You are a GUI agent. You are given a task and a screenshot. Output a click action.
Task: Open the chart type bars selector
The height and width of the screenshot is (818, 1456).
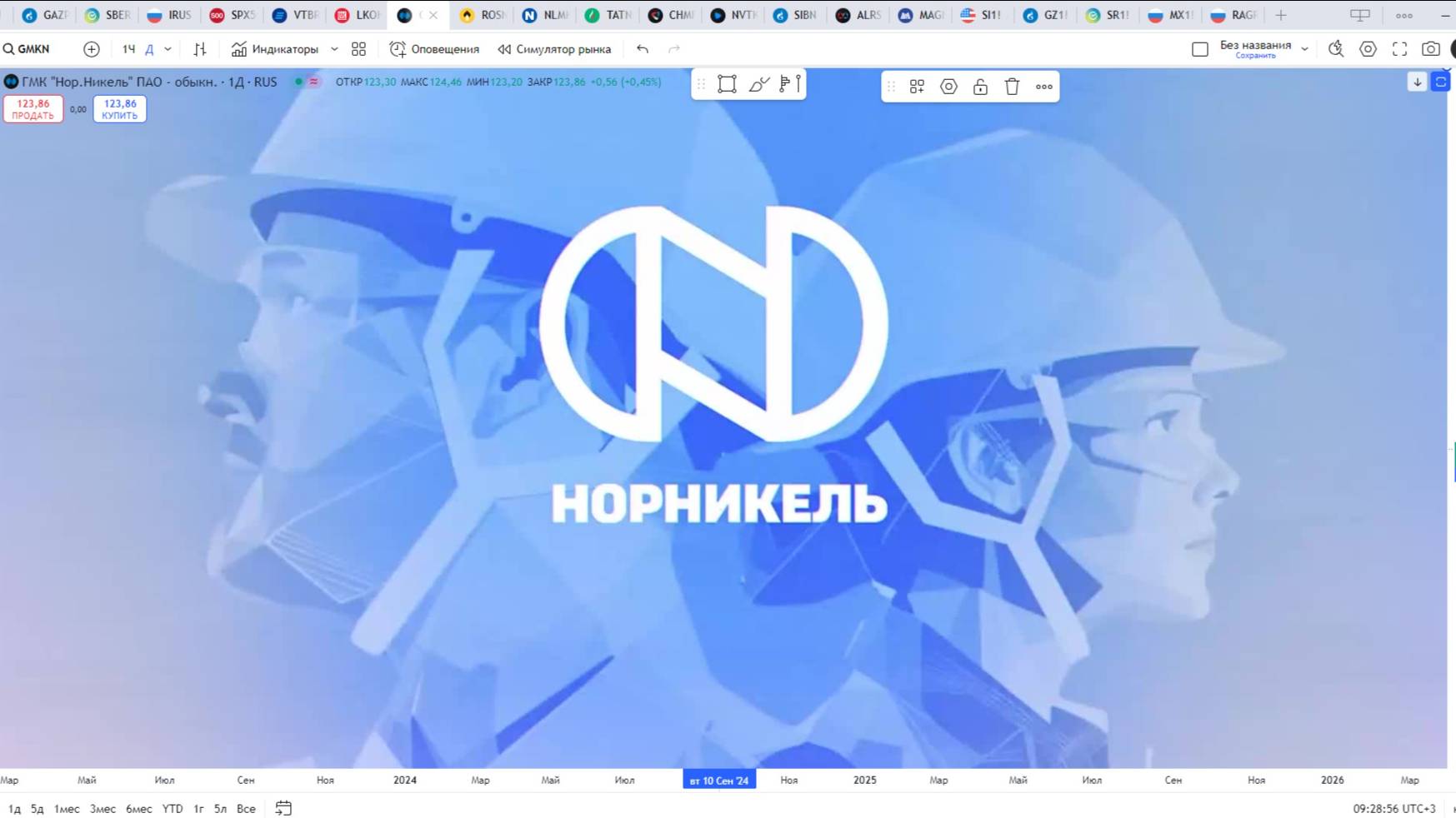click(200, 49)
